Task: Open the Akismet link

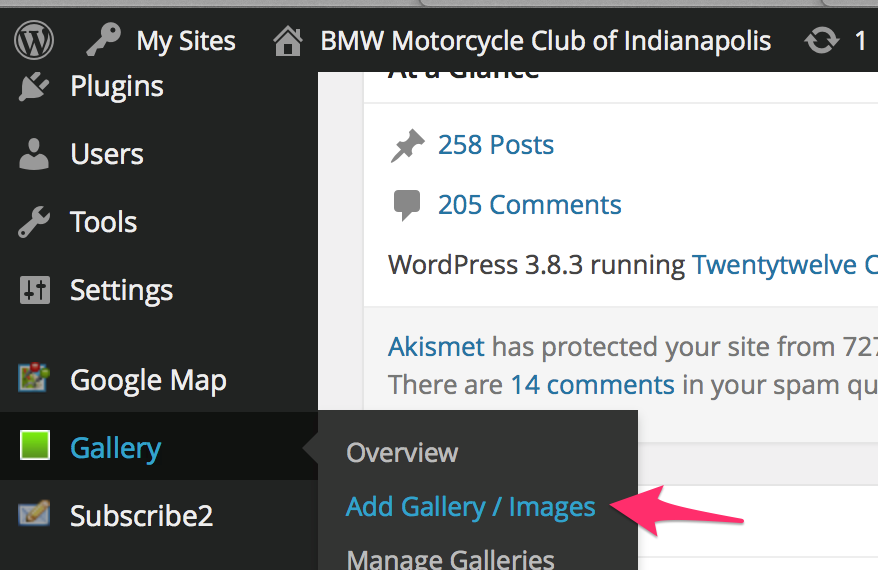Action: (x=436, y=347)
